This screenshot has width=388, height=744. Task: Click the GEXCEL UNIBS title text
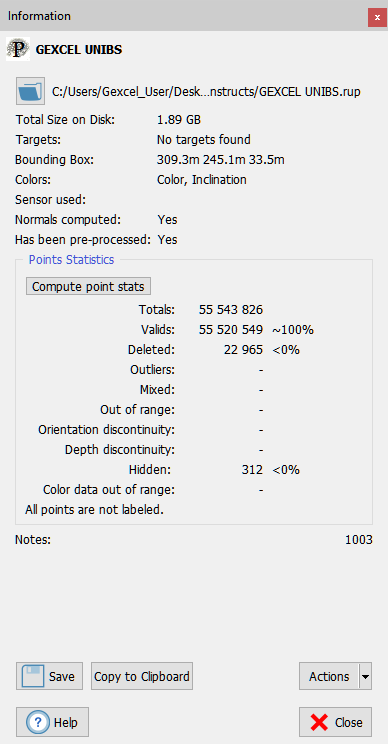[x=79, y=49]
